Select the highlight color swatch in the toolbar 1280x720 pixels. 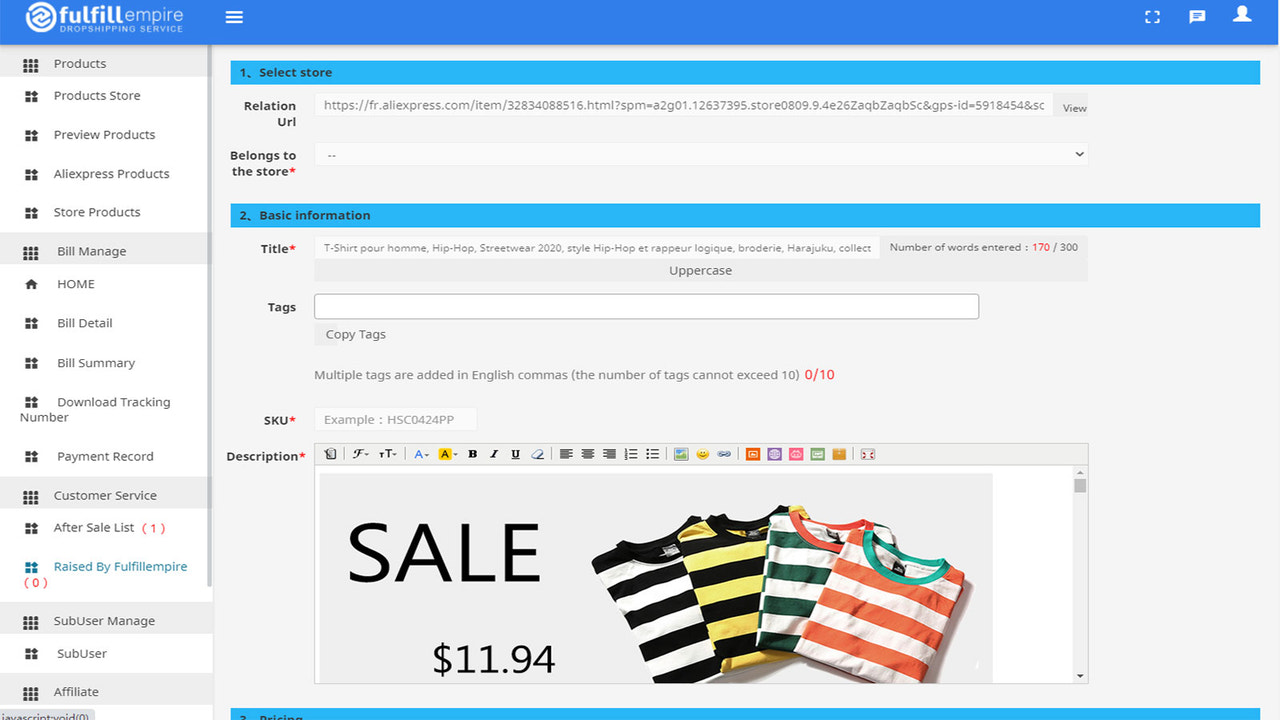coord(446,454)
